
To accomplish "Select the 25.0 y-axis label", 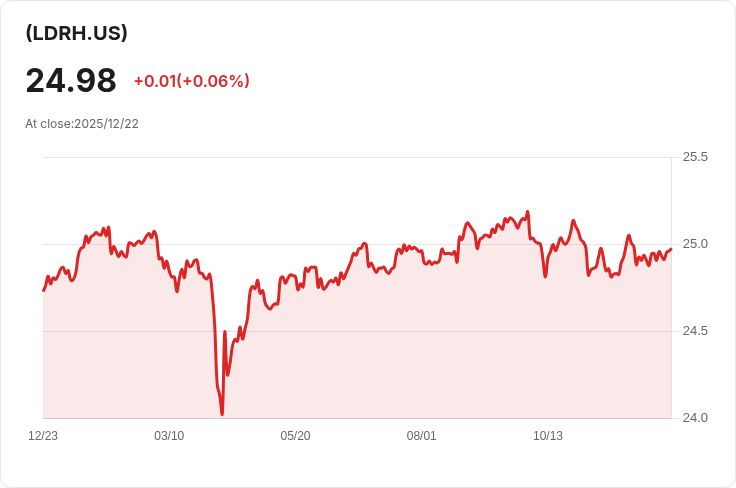I will (695, 244).
